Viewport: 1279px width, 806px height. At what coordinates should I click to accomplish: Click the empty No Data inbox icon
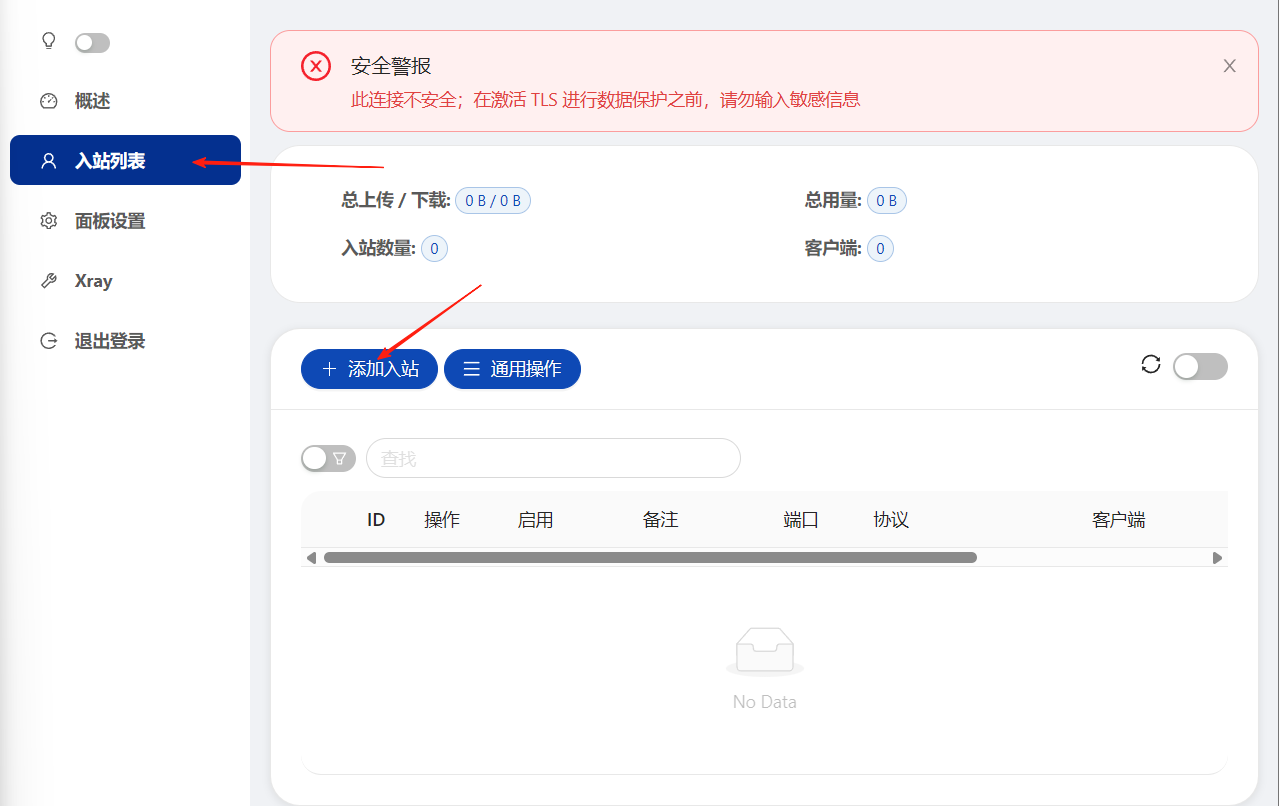(x=764, y=651)
